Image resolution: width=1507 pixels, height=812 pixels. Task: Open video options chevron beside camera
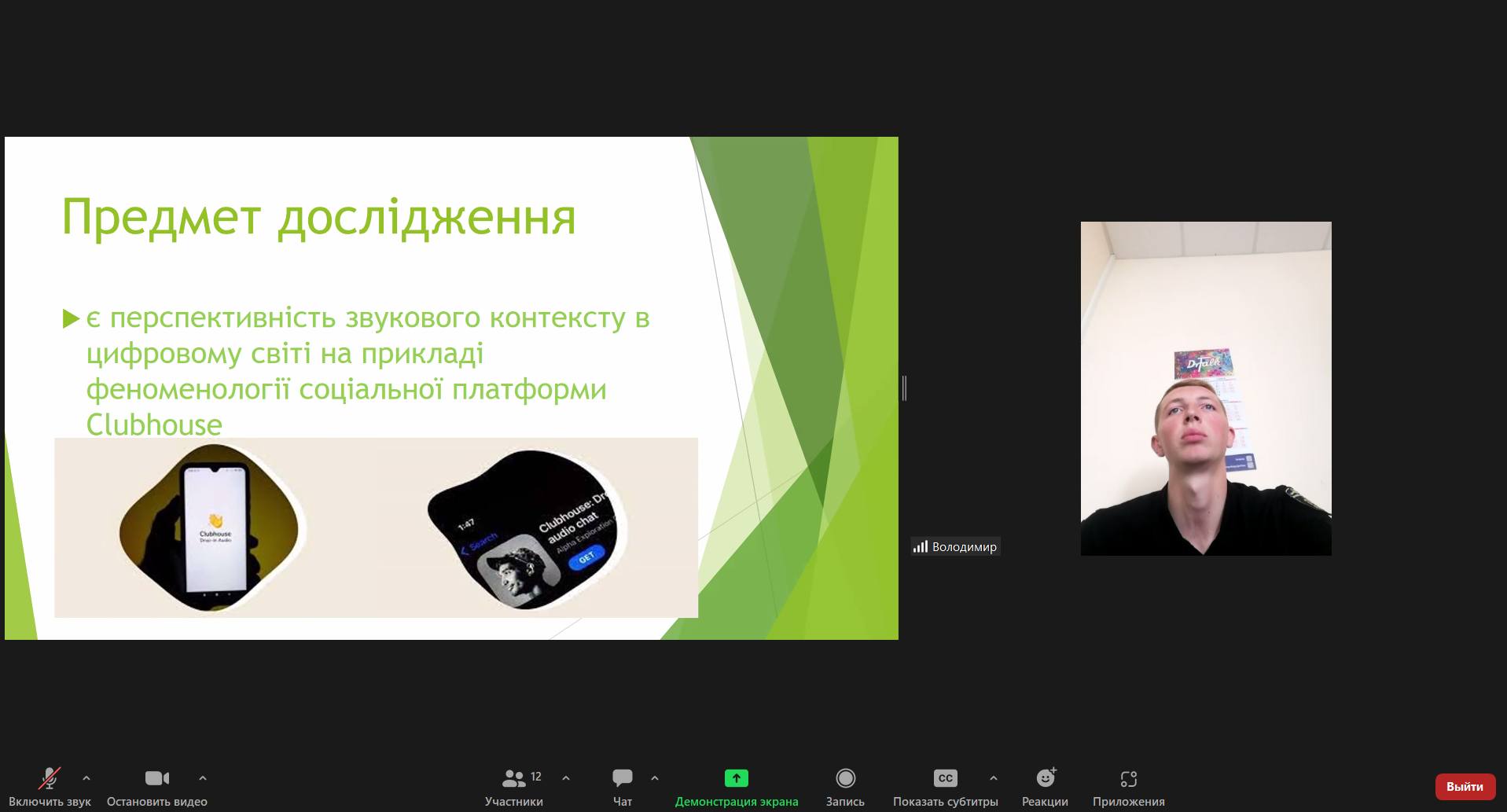click(x=203, y=778)
